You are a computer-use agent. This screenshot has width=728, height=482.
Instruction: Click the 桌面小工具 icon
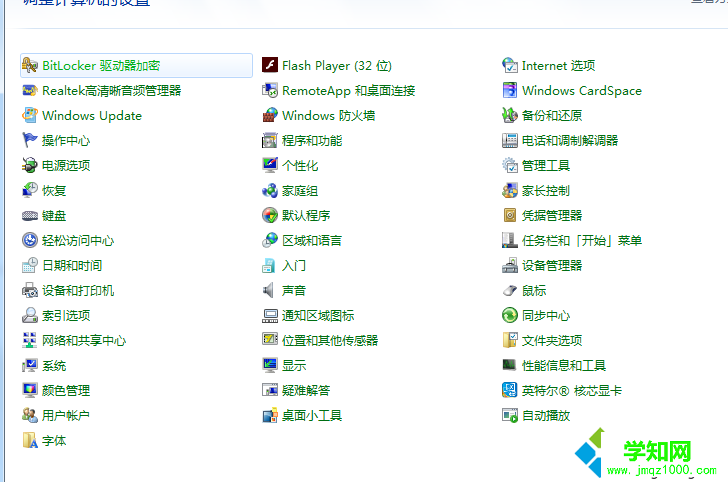pyautogui.click(x=270, y=416)
